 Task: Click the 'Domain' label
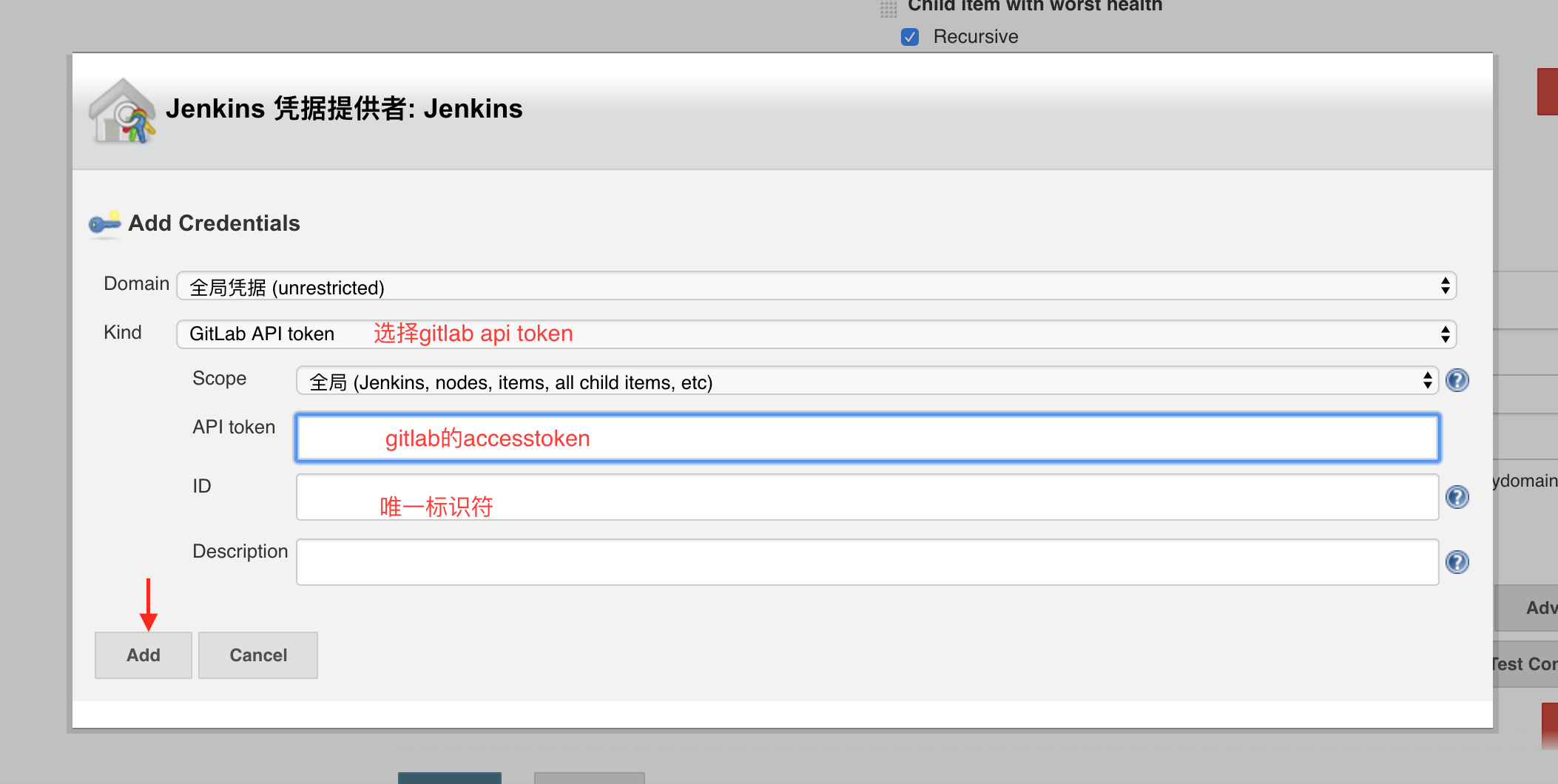click(x=136, y=284)
